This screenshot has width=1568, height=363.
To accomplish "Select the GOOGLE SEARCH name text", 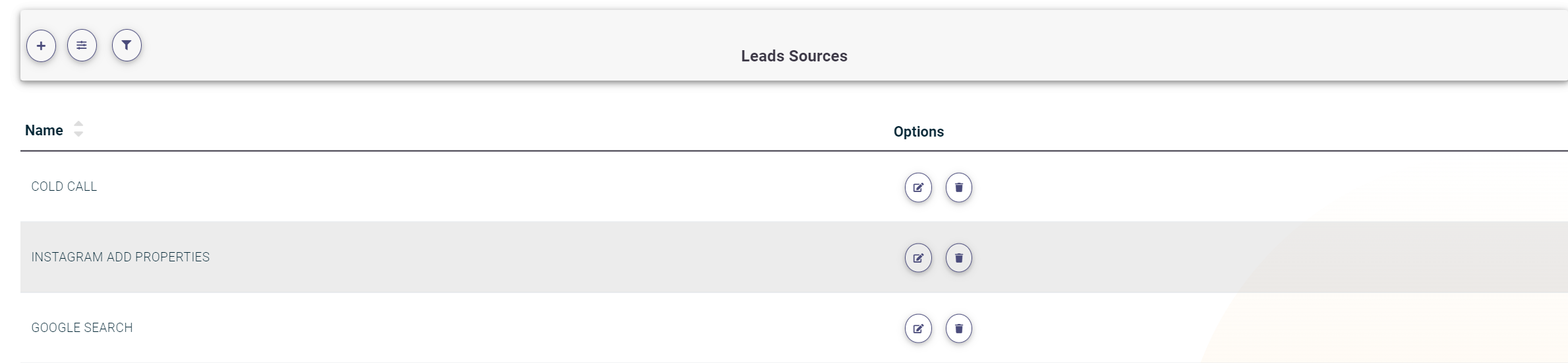I will (82, 328).
